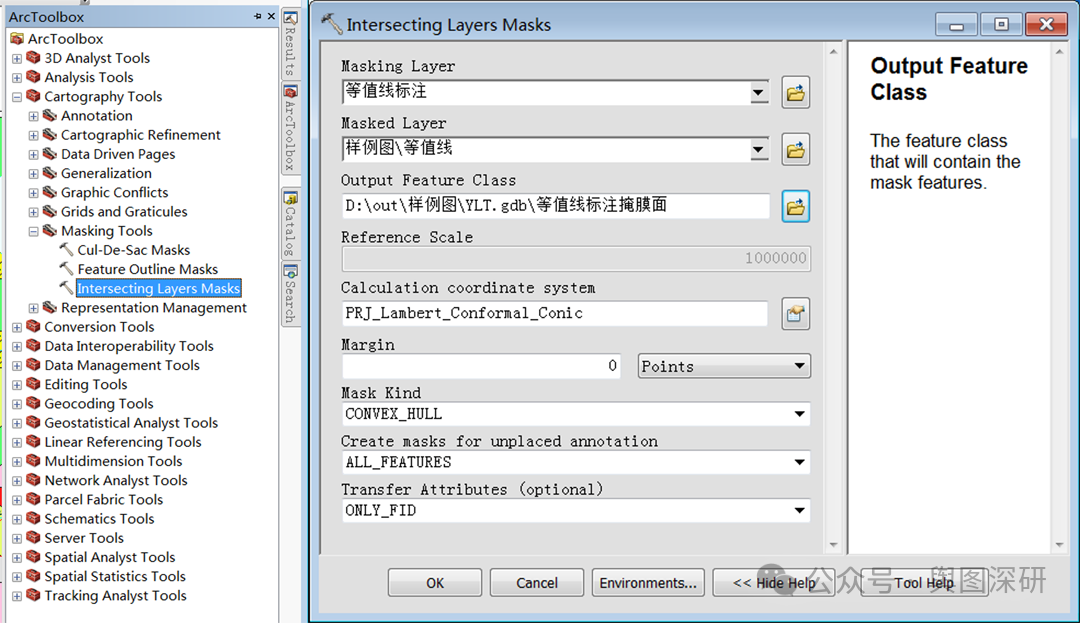Click the Cancel button
The width and height of the screenshot is (1080, 623).
click(537, 583)
